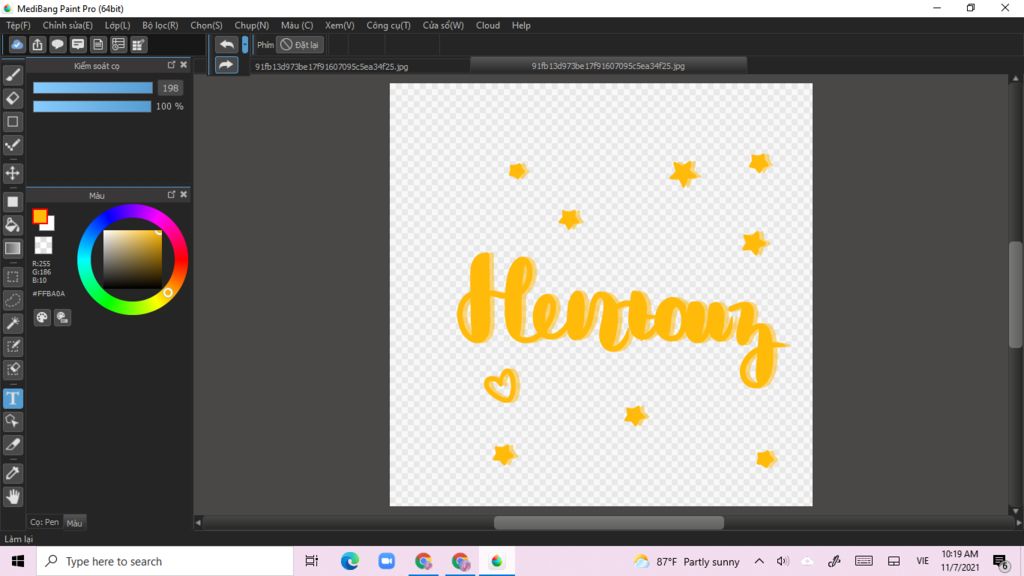1024x576 pixels.
Task: Redo the action with the right arrow
Action: coord(227,65)
